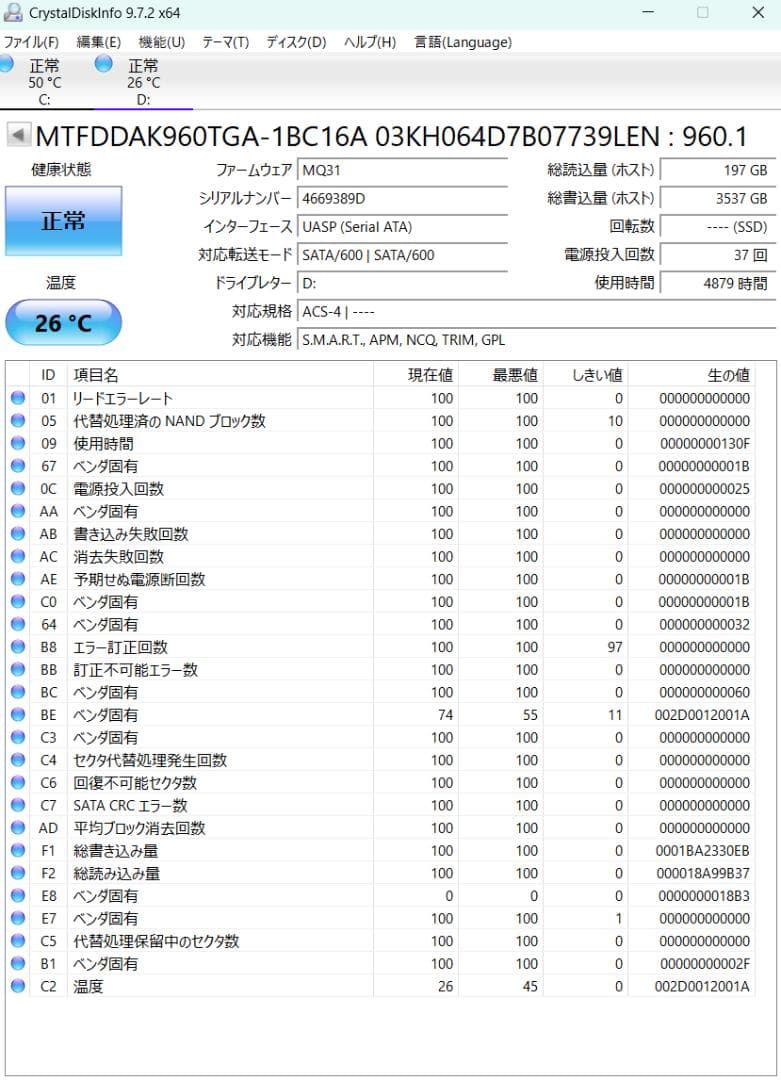Click the status icon for AB 書き込み失敗回数
This screenshot has height=1080, width=781.
(18, 533)
